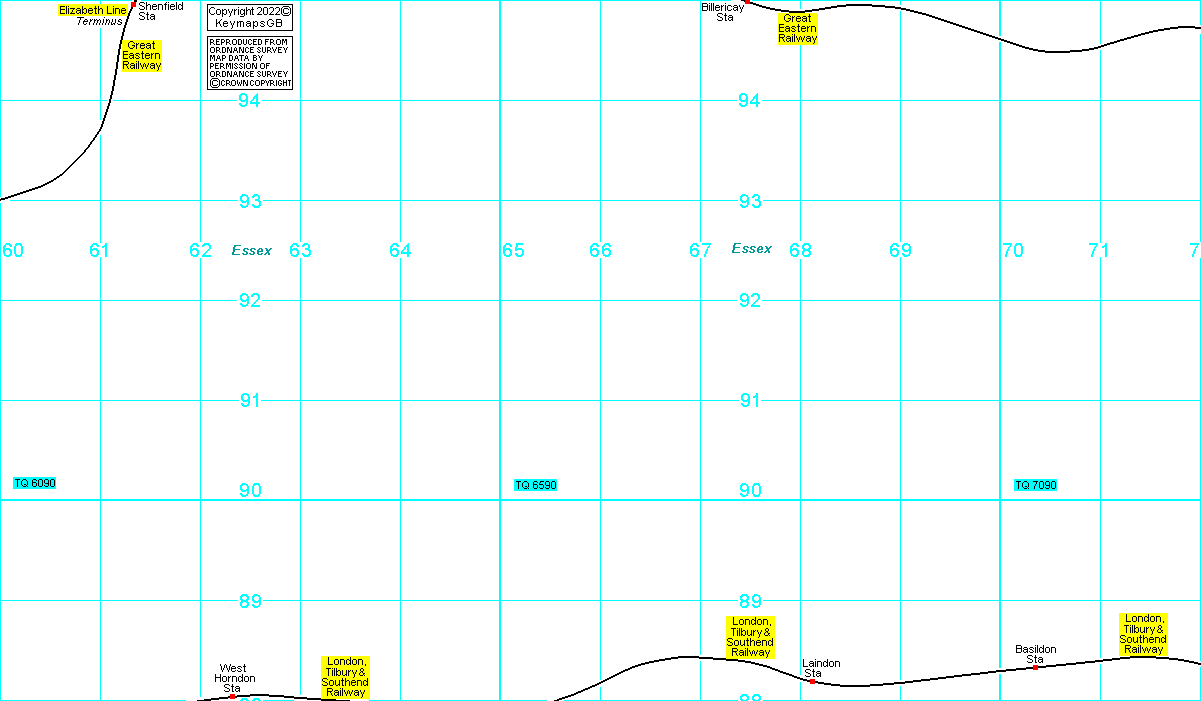Click the Essex label between 62 and 63
The width and height of the screenshot is (1201, 701).
tap(251, 250)
